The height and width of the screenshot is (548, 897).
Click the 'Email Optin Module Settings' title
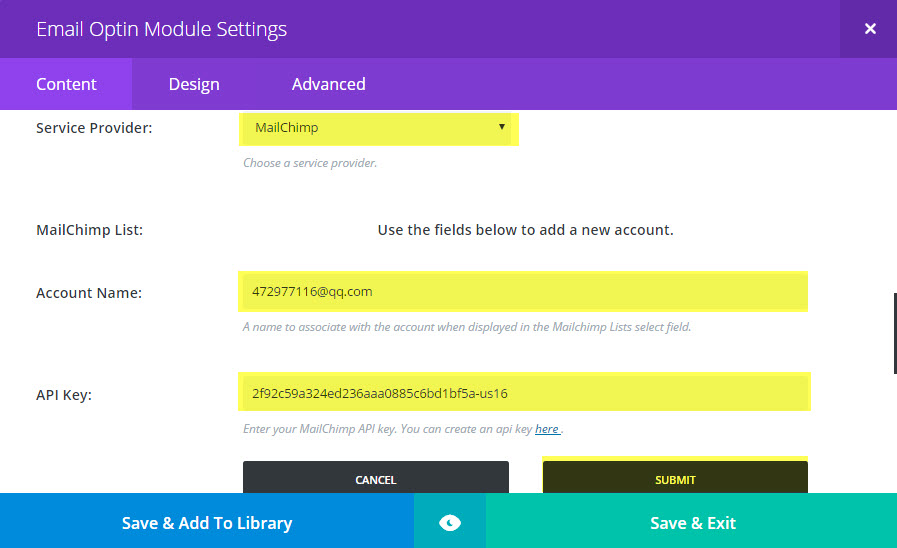pos(161,29)
